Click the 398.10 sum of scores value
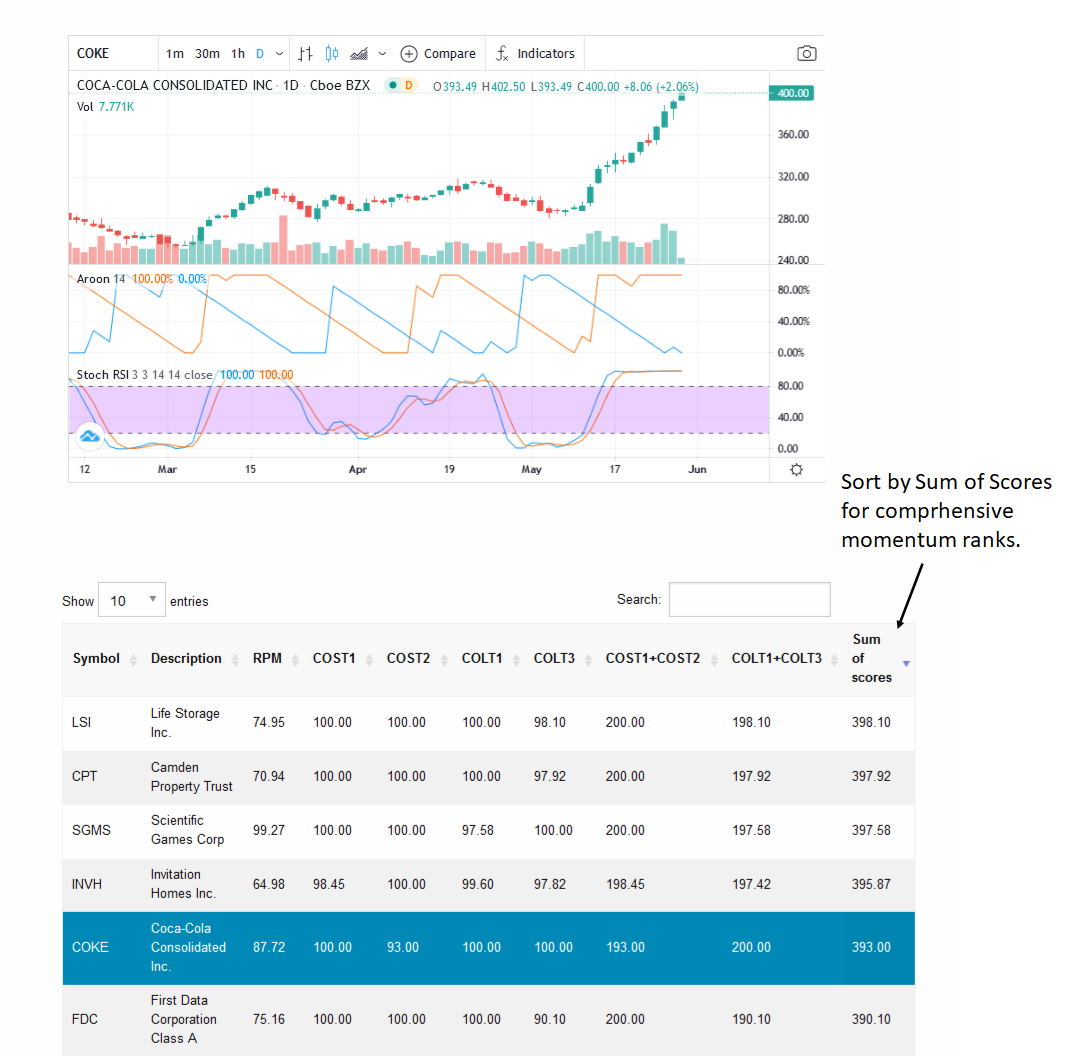This screenshot has width=1068, height=1056. click(871, 722)
